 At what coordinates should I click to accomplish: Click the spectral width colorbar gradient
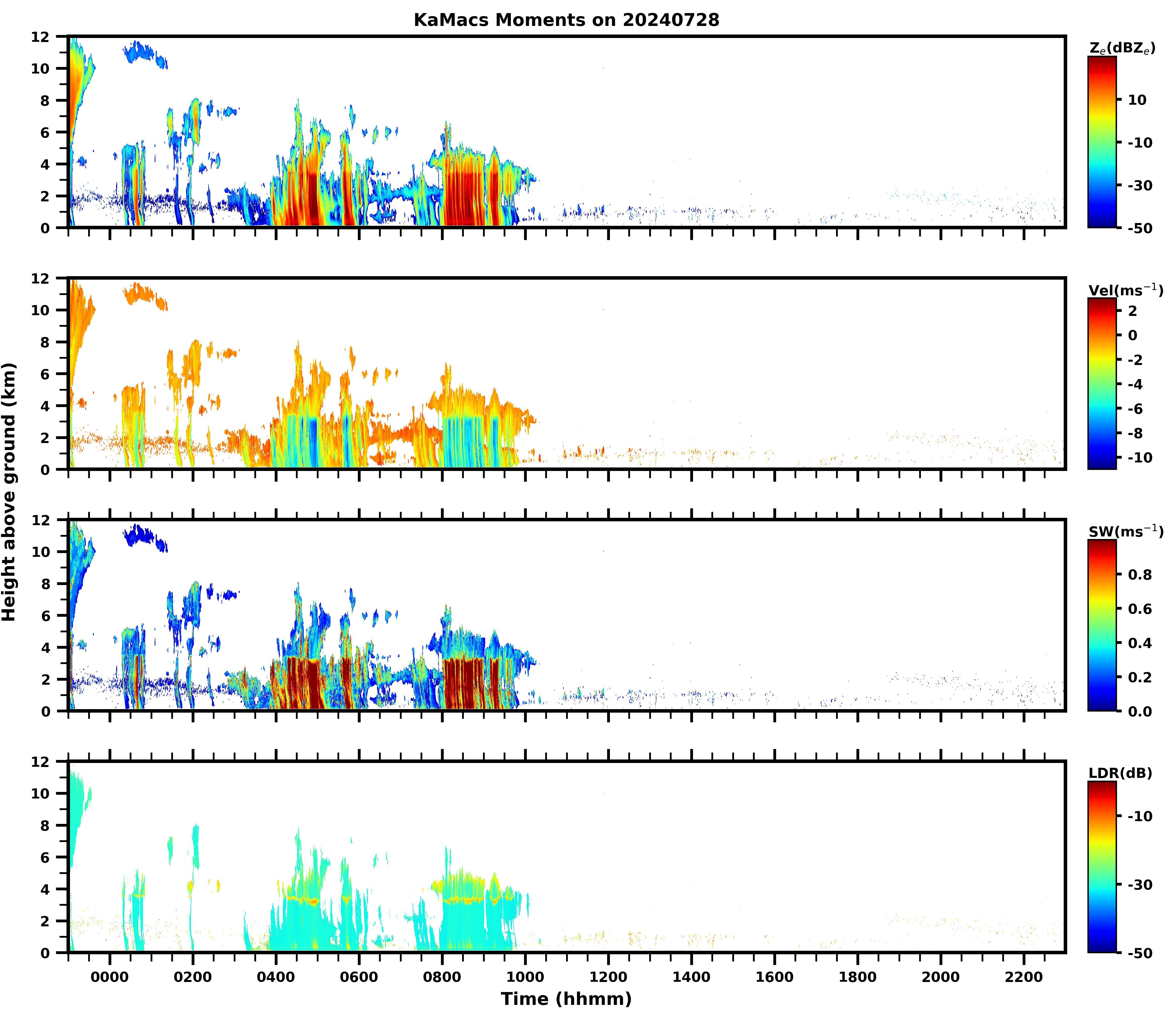1102,625
